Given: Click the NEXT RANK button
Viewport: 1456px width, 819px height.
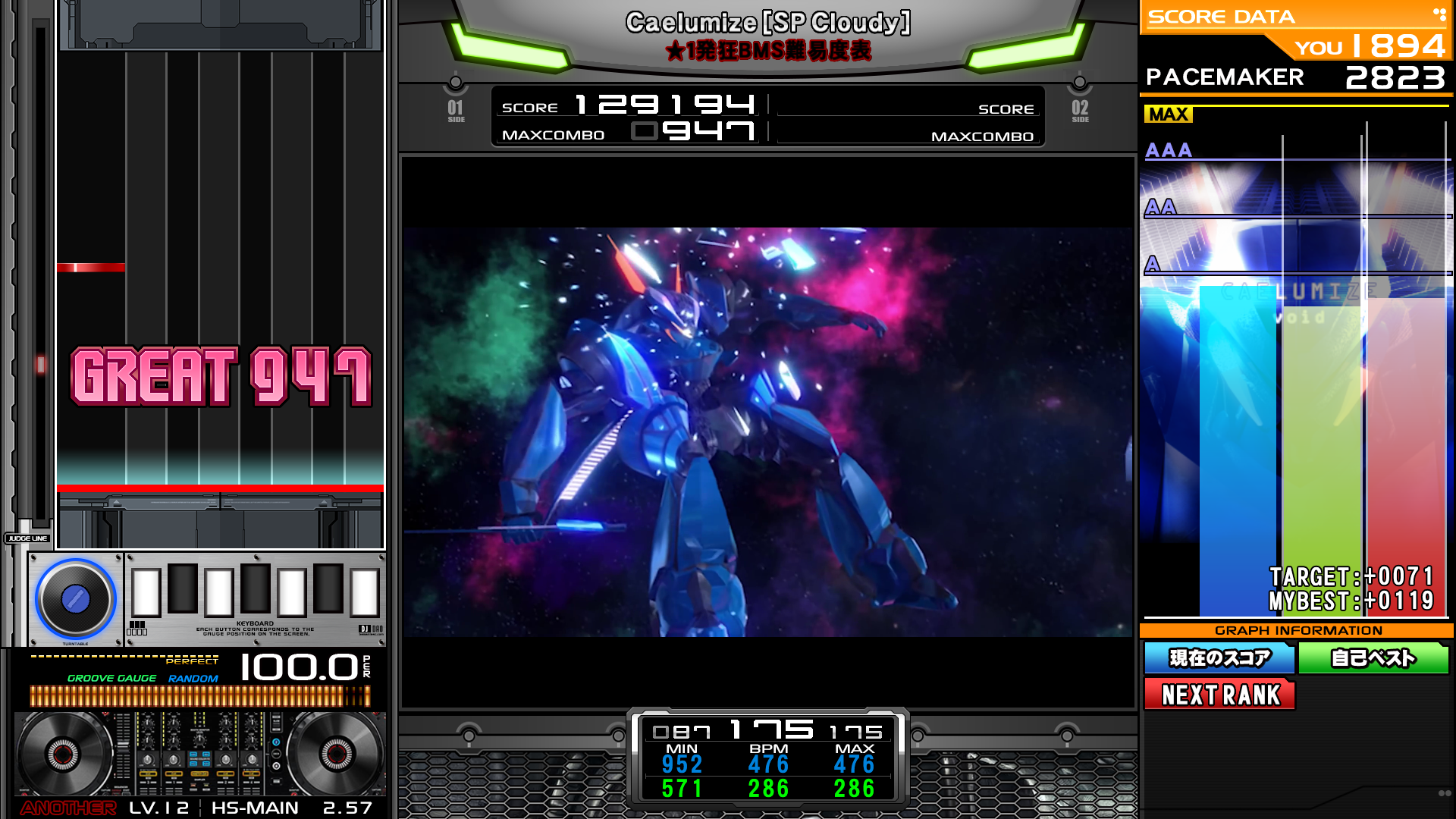Looking at the screenshot, I should pyautogui.click(x=1220, y=695).
